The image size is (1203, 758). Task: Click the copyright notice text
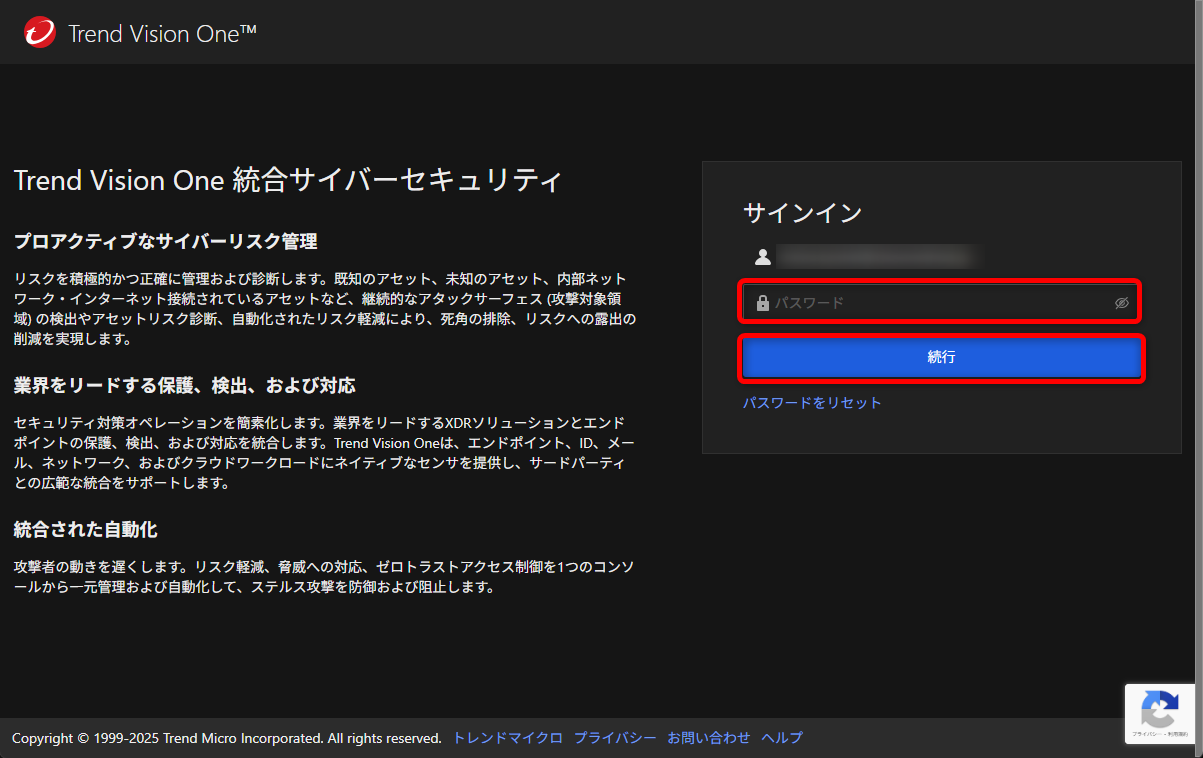[225, 738]
